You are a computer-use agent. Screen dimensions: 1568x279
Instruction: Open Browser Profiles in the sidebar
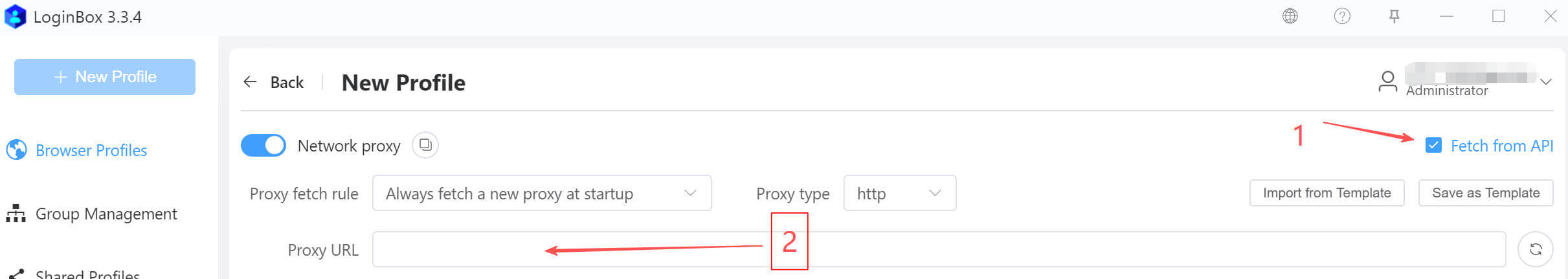coord(91,151)
